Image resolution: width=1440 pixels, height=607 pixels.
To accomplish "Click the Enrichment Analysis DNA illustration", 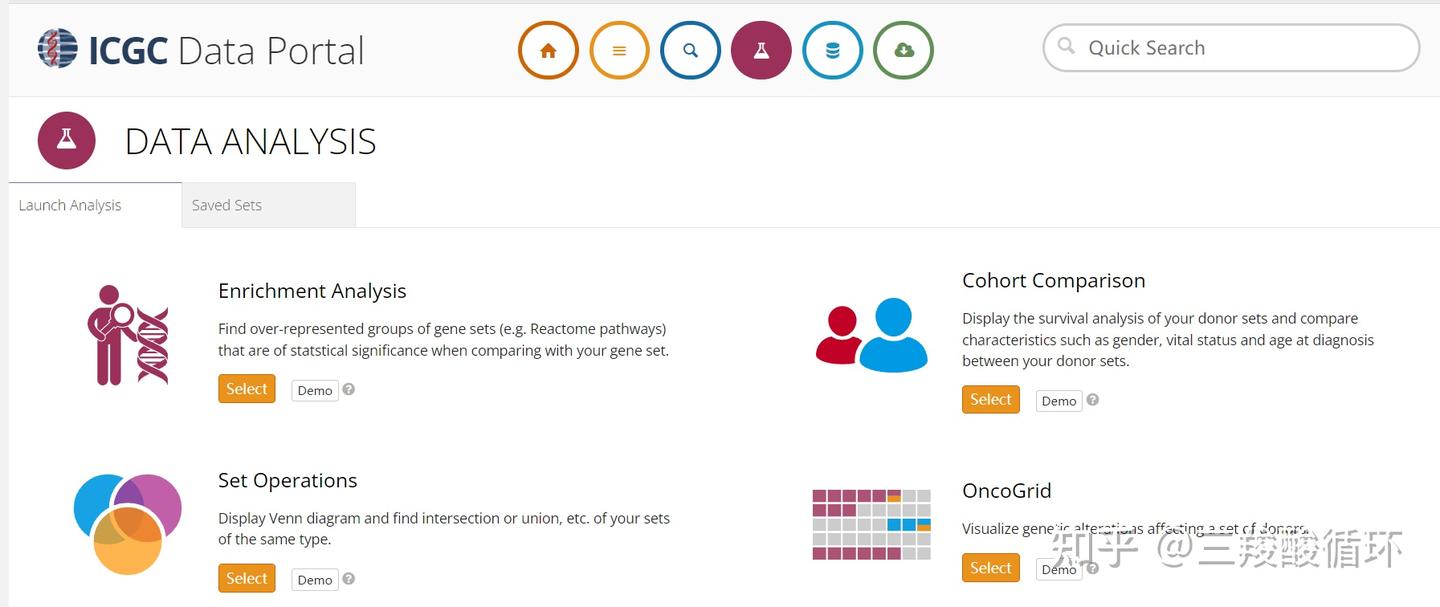I will (128, 335).
